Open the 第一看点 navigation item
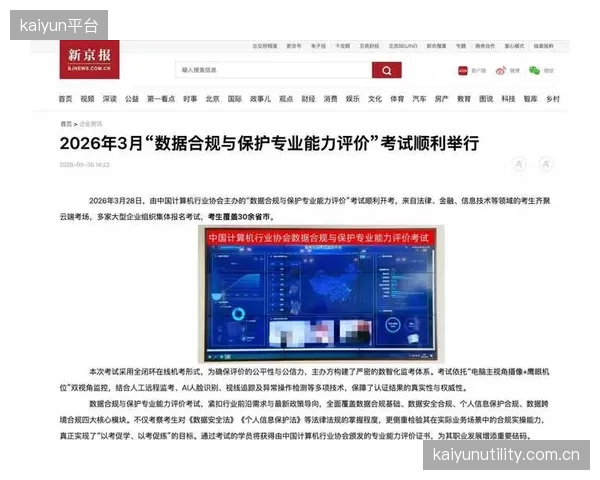This screenshot has height=480, width=600. [x=161, y=99]
